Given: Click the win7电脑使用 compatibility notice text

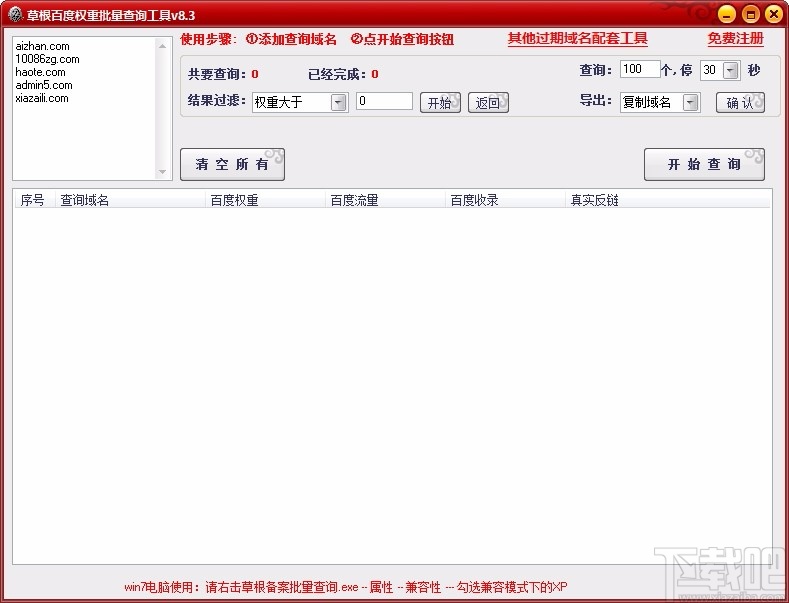Looking at the screenshot, I should point(345,587).
